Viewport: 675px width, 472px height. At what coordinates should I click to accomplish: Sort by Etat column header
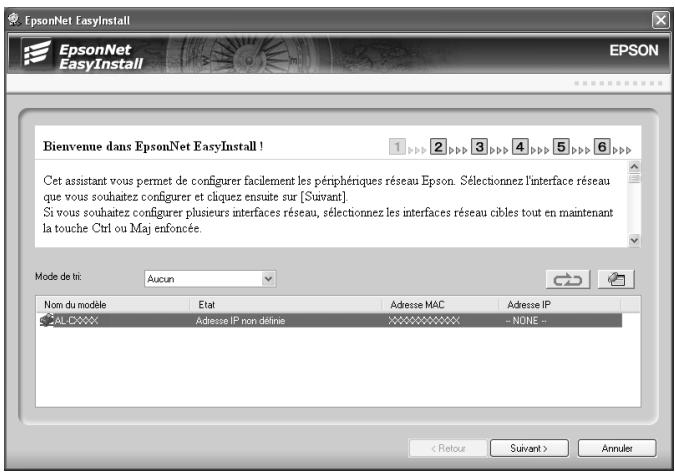[285, 304]
